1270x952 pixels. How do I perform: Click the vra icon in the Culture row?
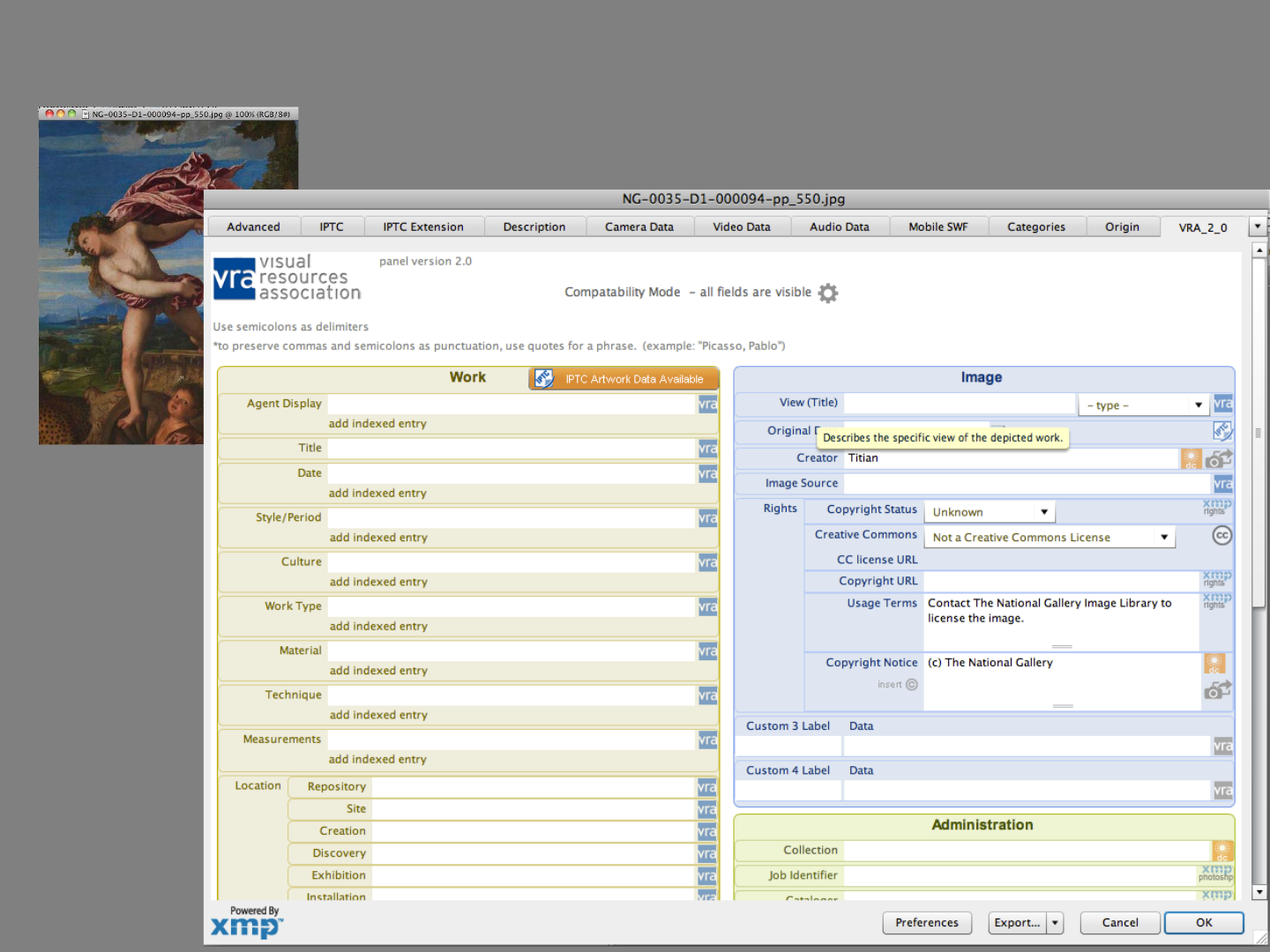(x=707, y=562)
